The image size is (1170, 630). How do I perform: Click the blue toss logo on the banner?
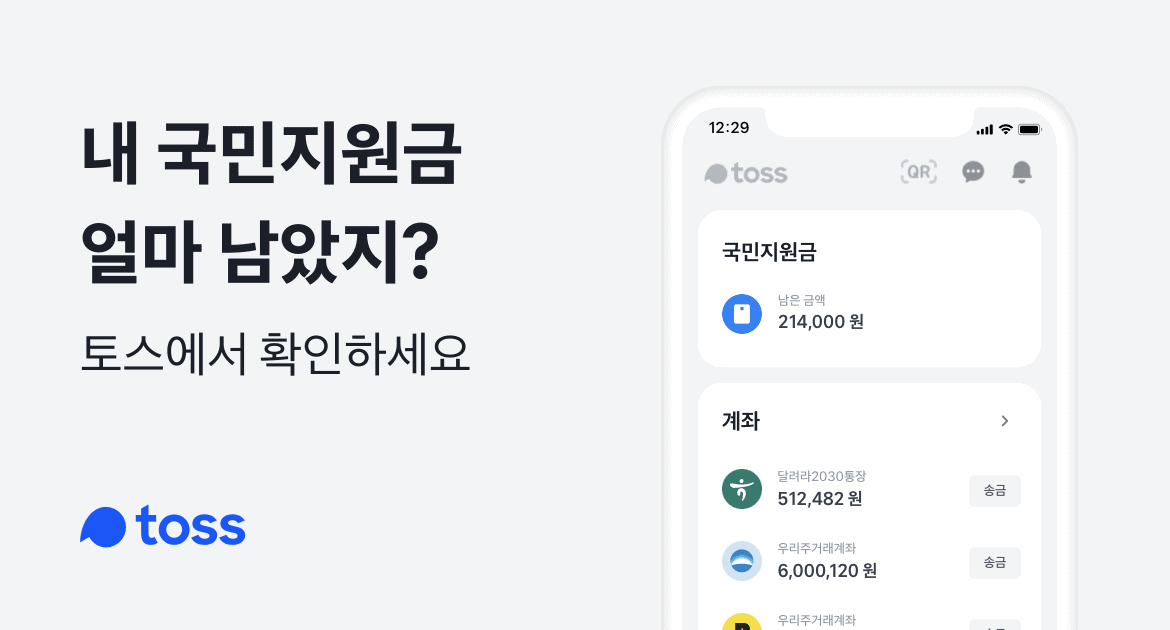[x=162, y=527]
